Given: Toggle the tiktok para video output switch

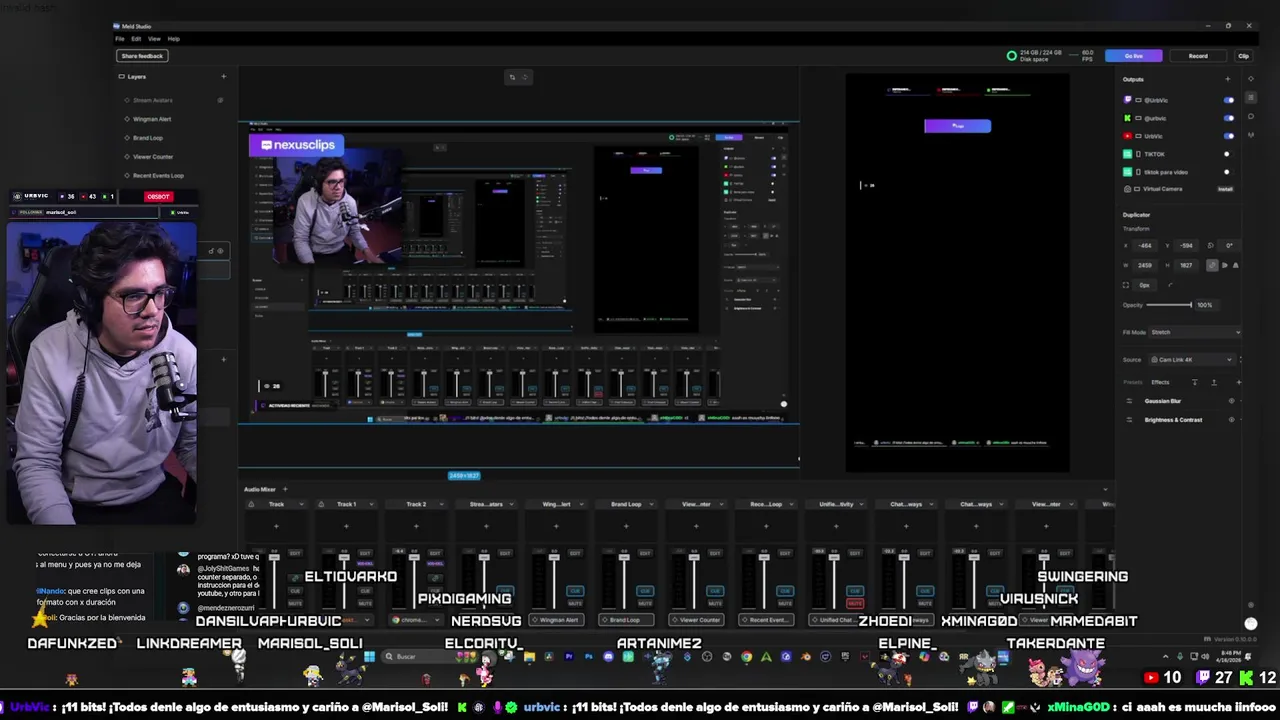Looking at the screenshot, I should click(1227, 172).
